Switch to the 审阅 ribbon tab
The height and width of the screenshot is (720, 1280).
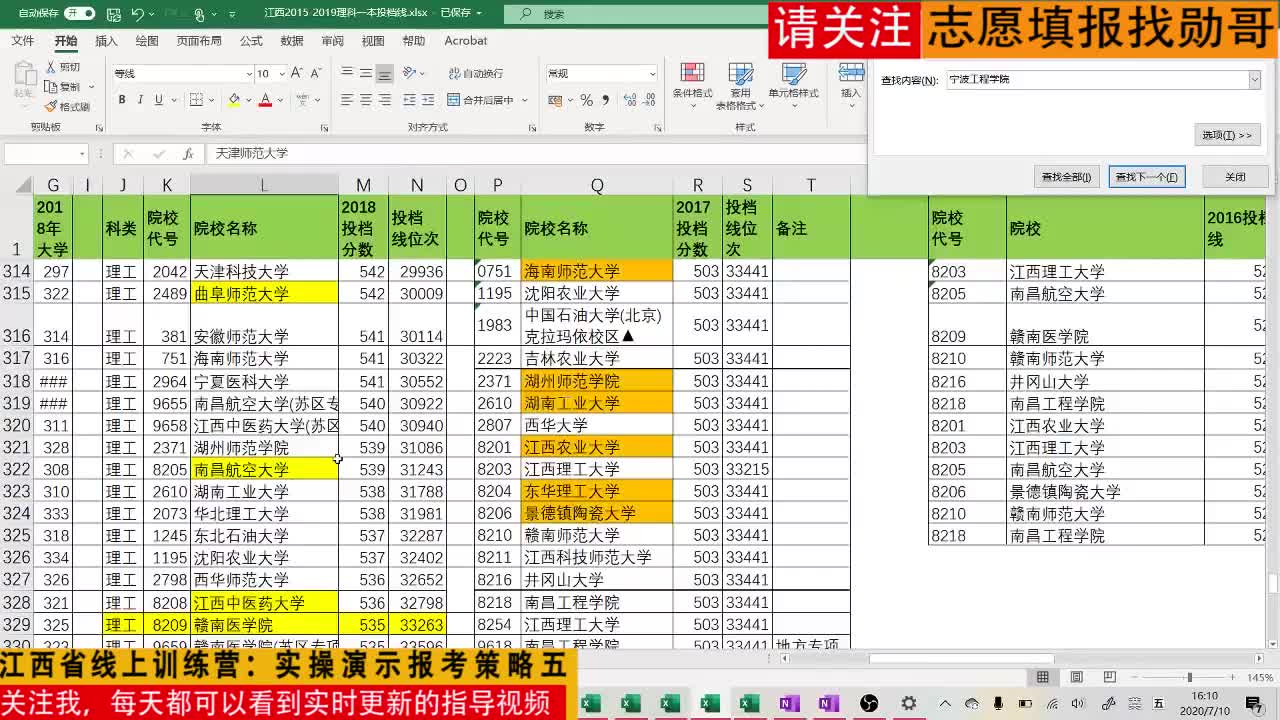coord(333,41)
